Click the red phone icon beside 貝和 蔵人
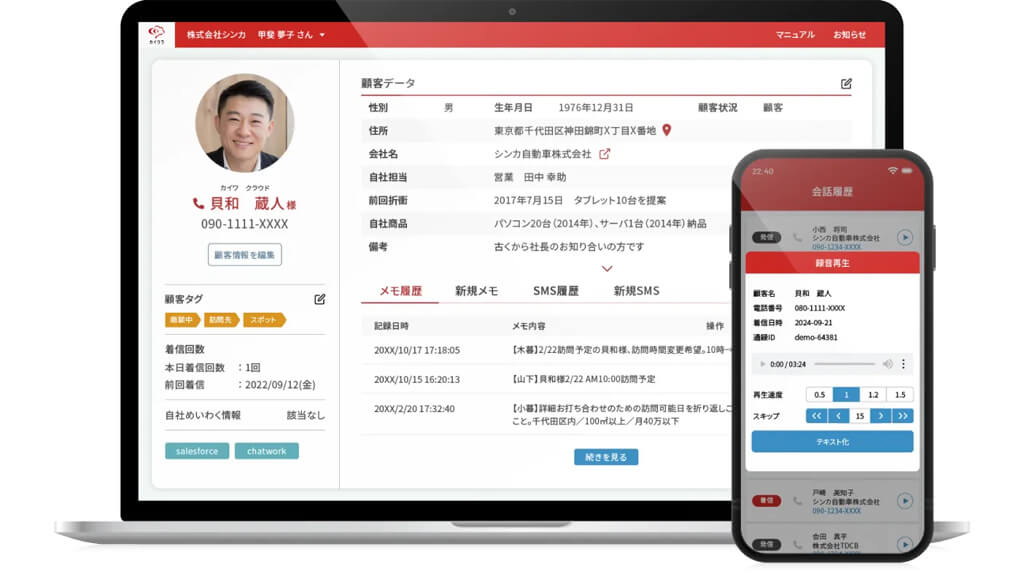The image size is (1024, 574). [198, 204]
